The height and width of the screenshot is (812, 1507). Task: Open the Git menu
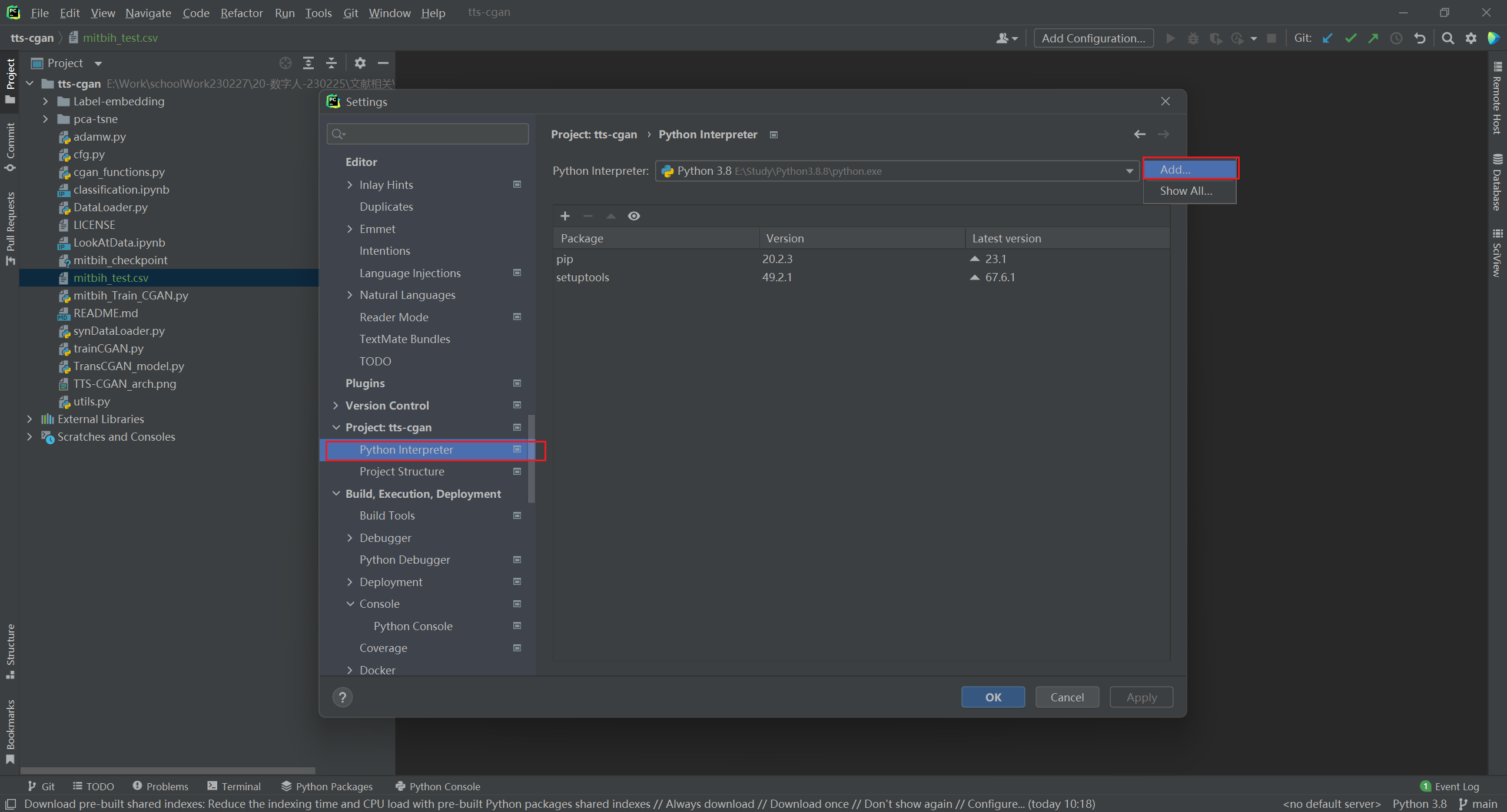[350, 12]
